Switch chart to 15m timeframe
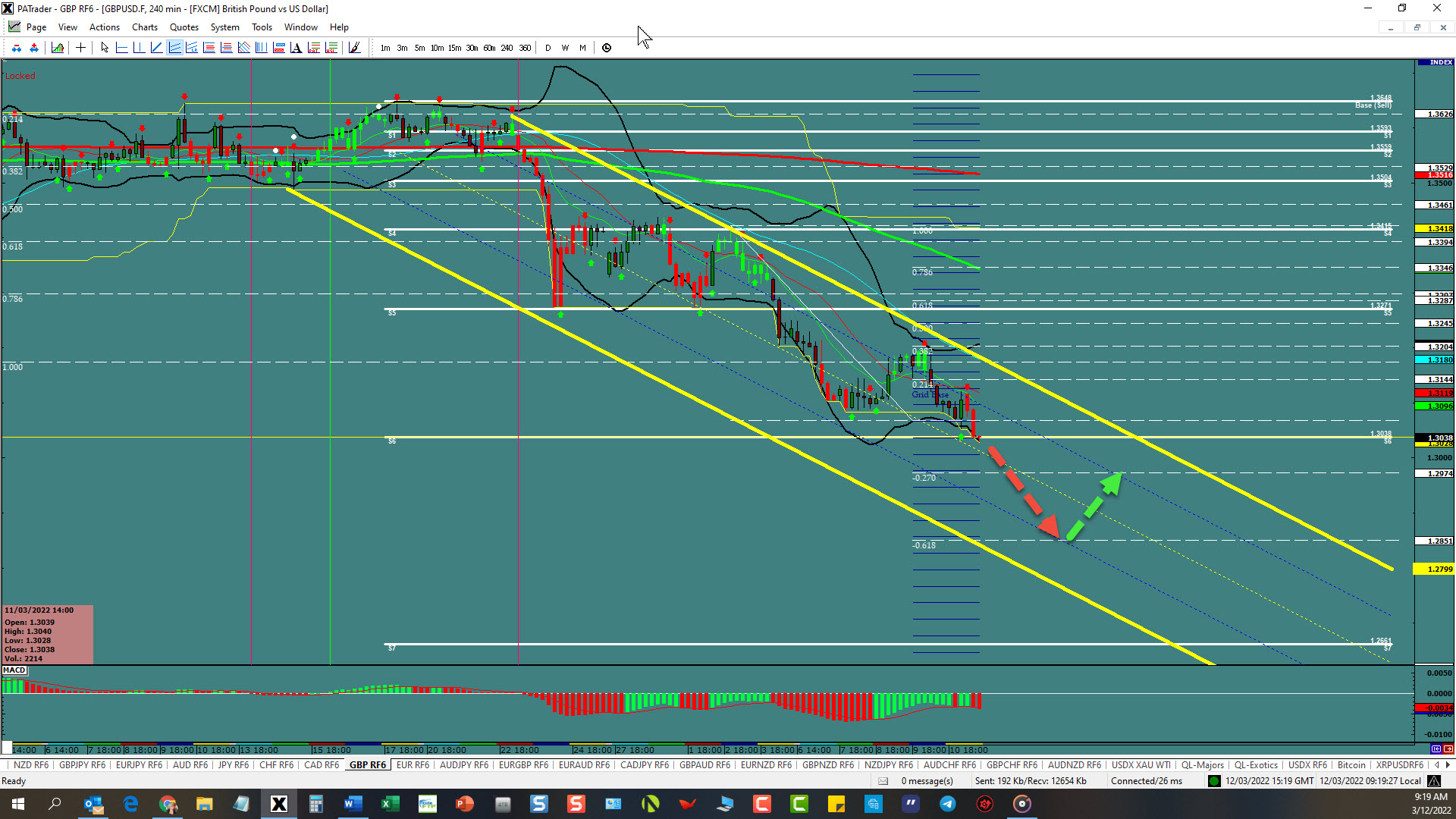This screenshot has height=819, width=1456. click(454, 48)
